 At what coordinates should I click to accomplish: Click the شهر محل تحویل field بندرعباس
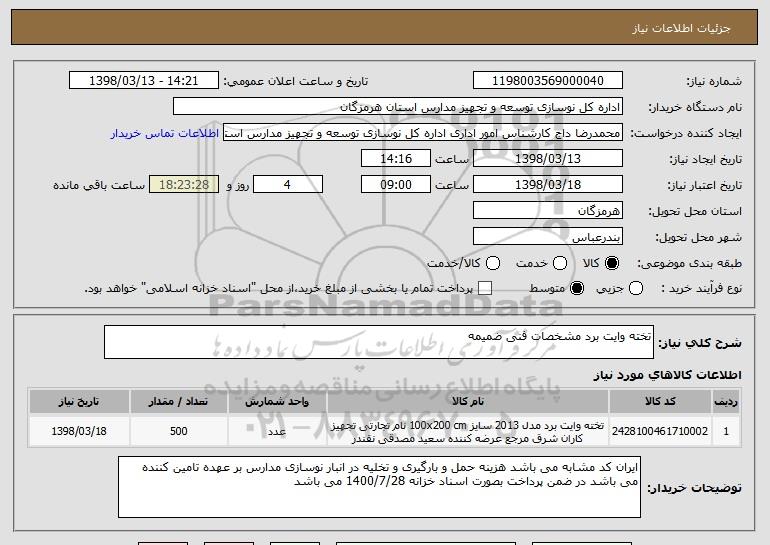coord(548,237)
